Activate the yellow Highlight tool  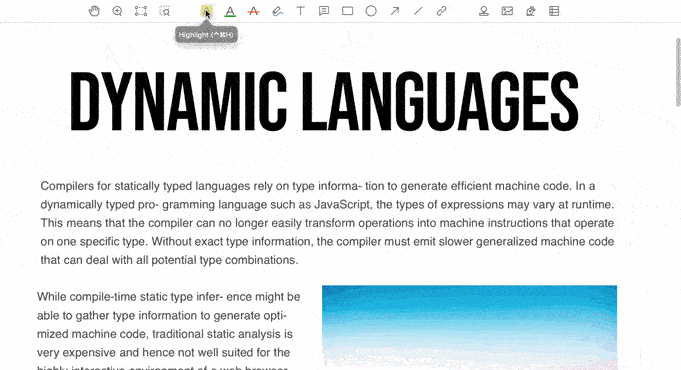point(207,11)
